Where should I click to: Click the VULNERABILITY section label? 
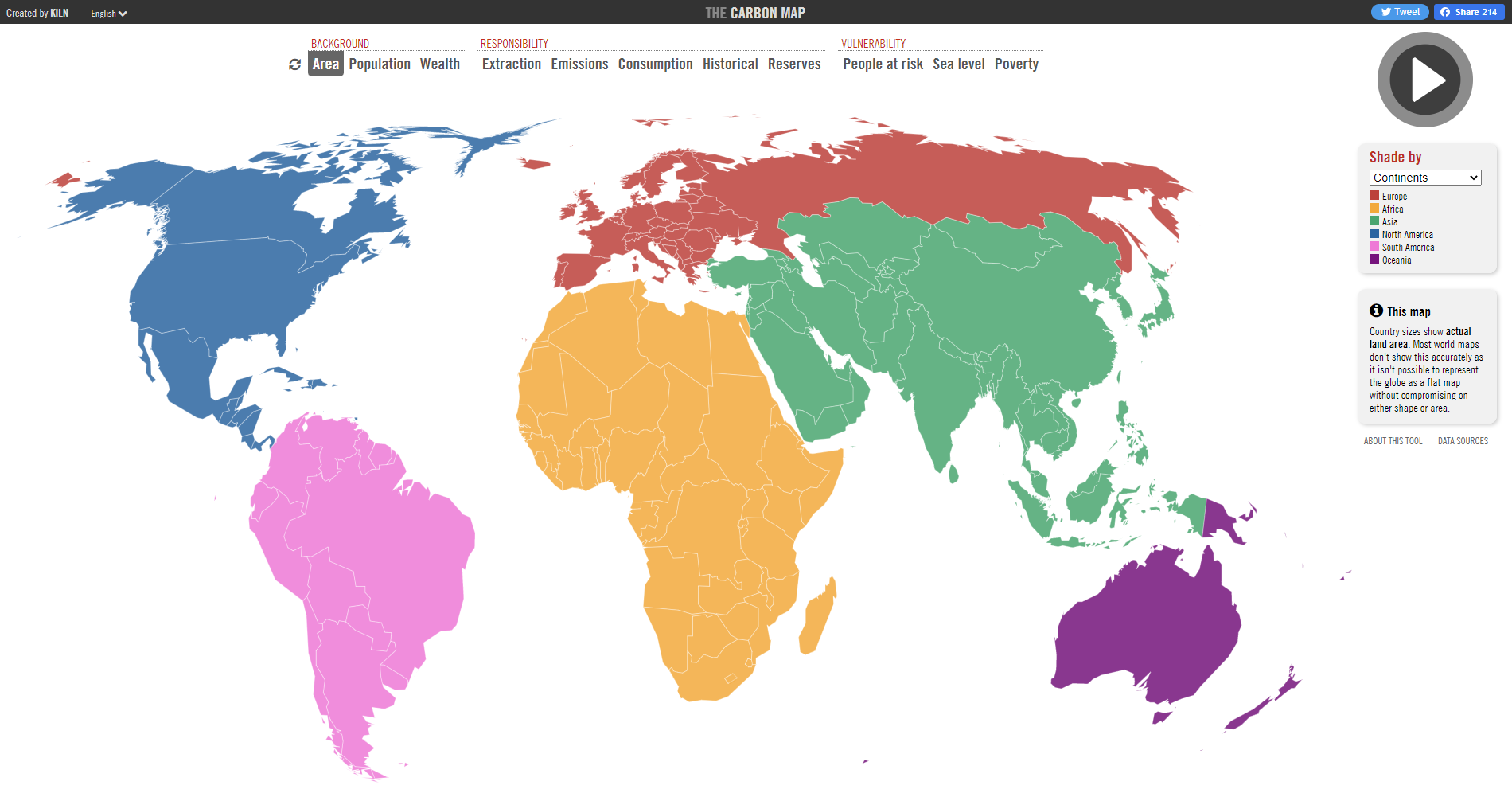(873, 44)
